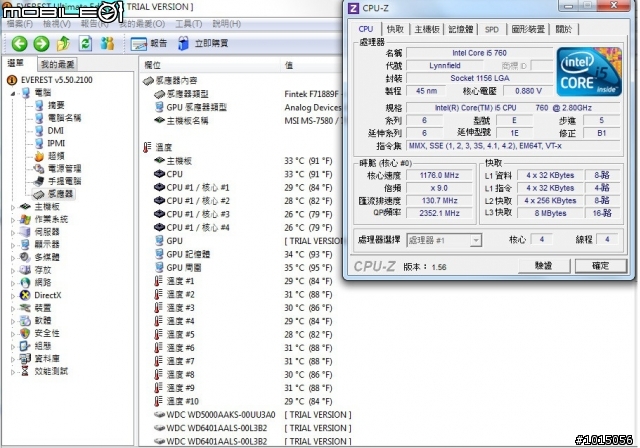
Task: Switch to 關於 about tab in CPU-Z
Action: coord(564,29)
